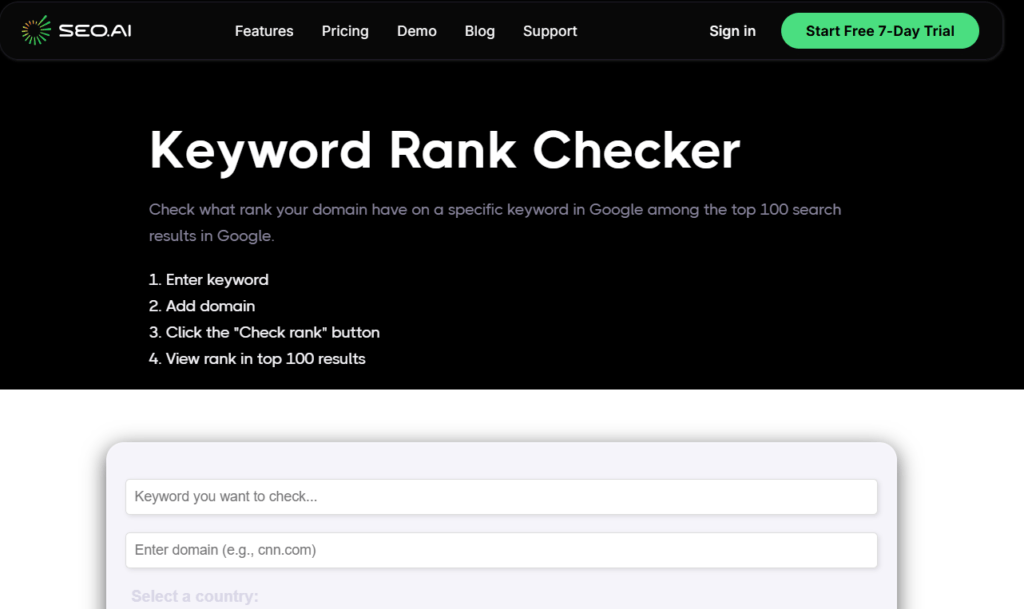Open the Demo page
Screen dimensions: 1024x609
[416, 31]
